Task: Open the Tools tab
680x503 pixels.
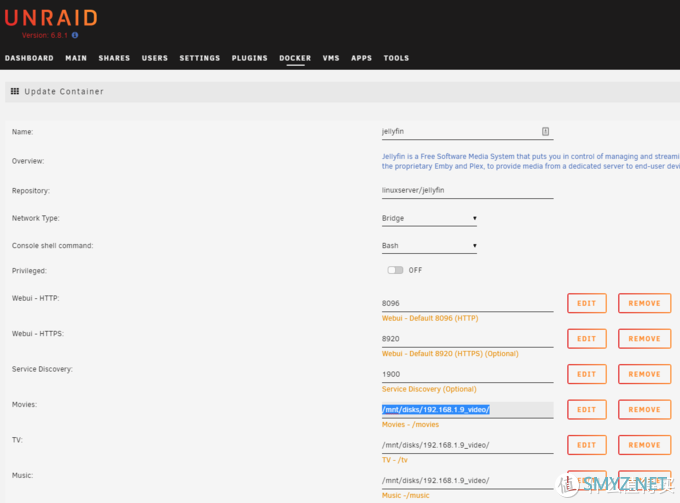Action: (x=396, y=58)
